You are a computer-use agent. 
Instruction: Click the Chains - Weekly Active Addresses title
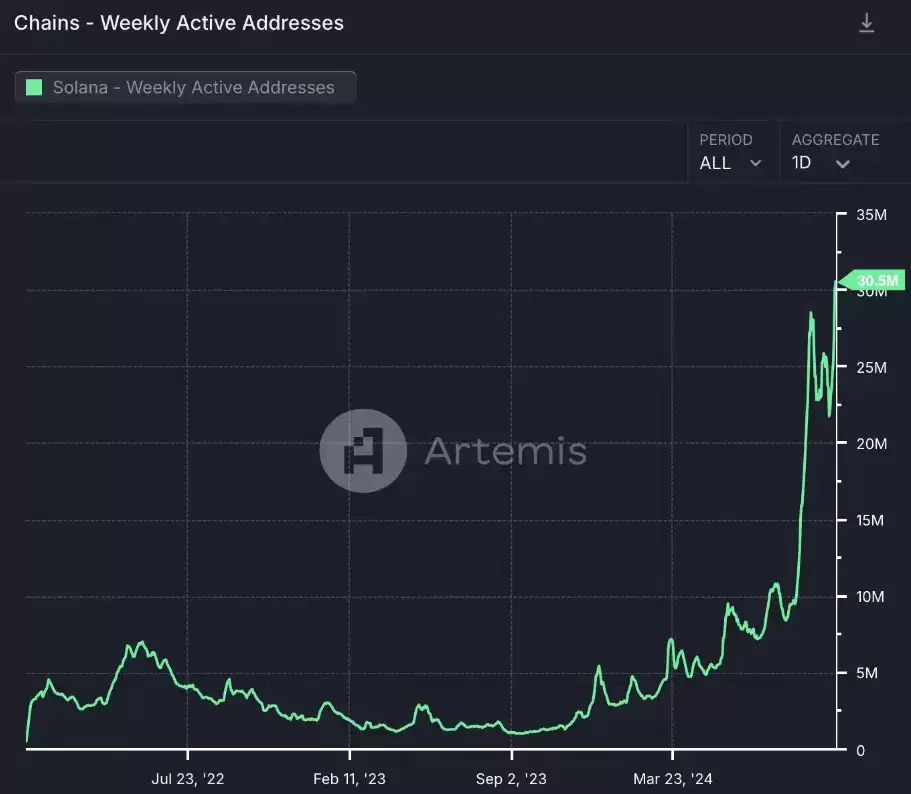coord(179,23)
